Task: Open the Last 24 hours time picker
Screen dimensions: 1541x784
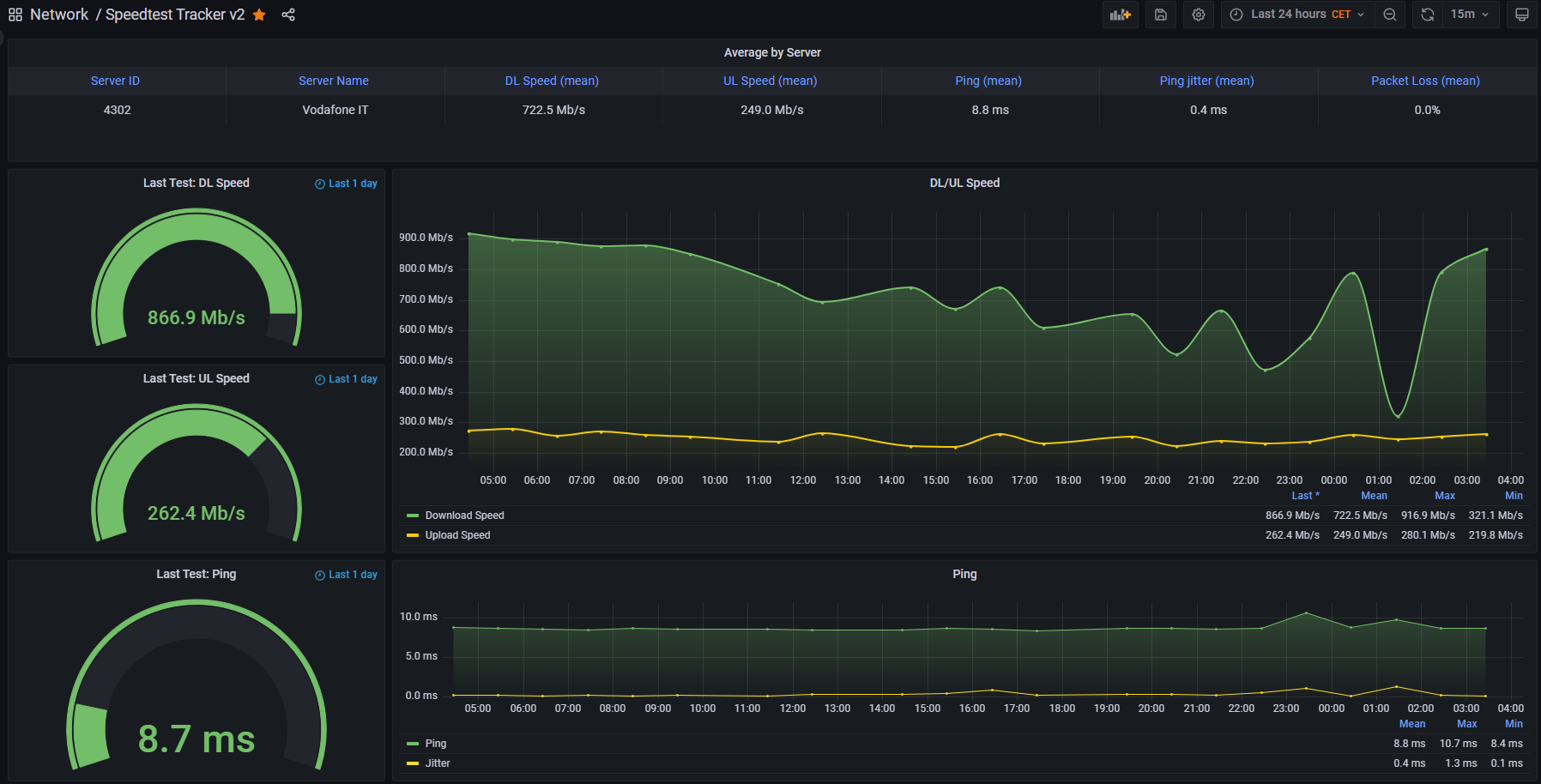Action: pyautogui.click(x=1296, y=15)
